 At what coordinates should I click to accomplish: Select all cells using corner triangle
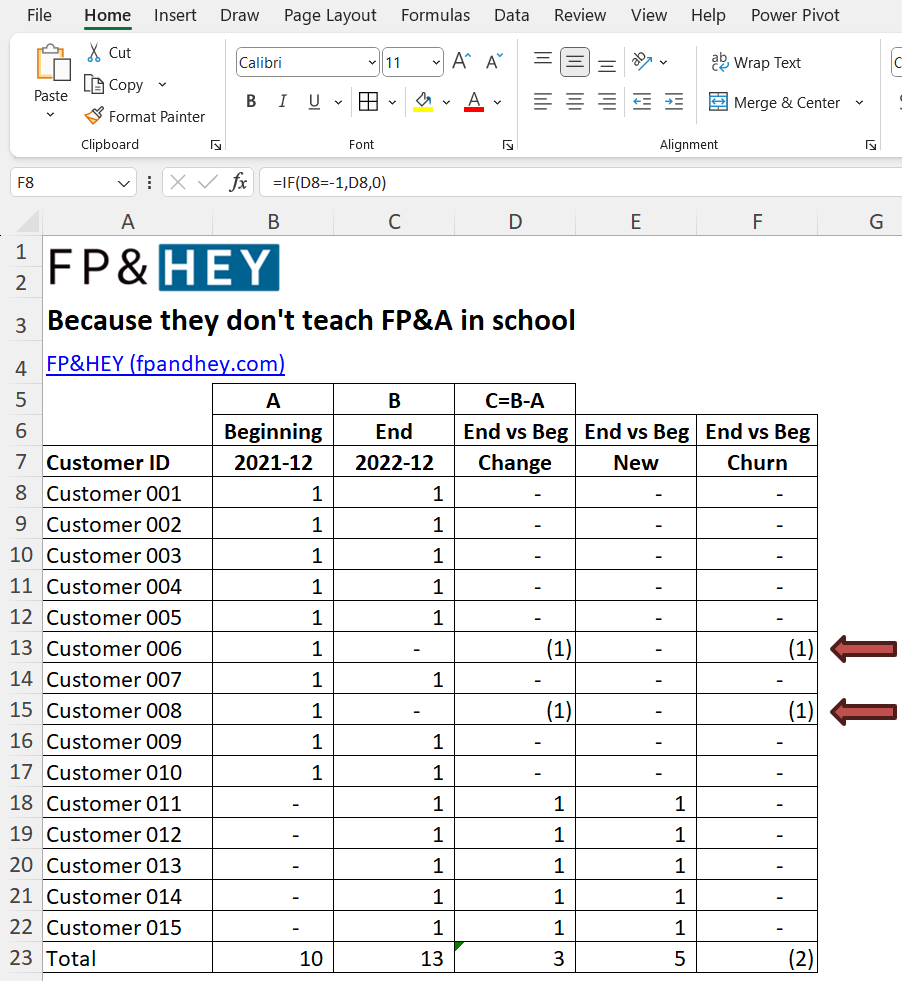tap(27, 221)
